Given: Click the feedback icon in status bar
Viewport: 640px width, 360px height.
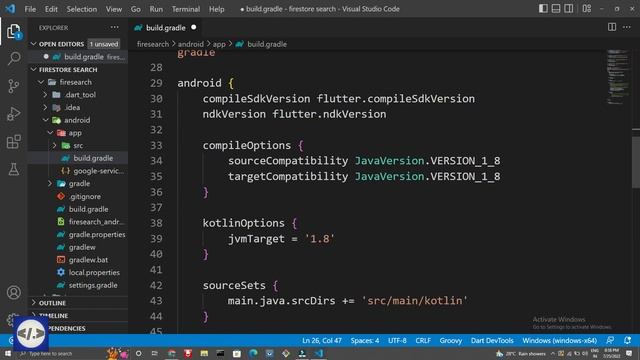Looking at the screenshot, I should (610, 340).
